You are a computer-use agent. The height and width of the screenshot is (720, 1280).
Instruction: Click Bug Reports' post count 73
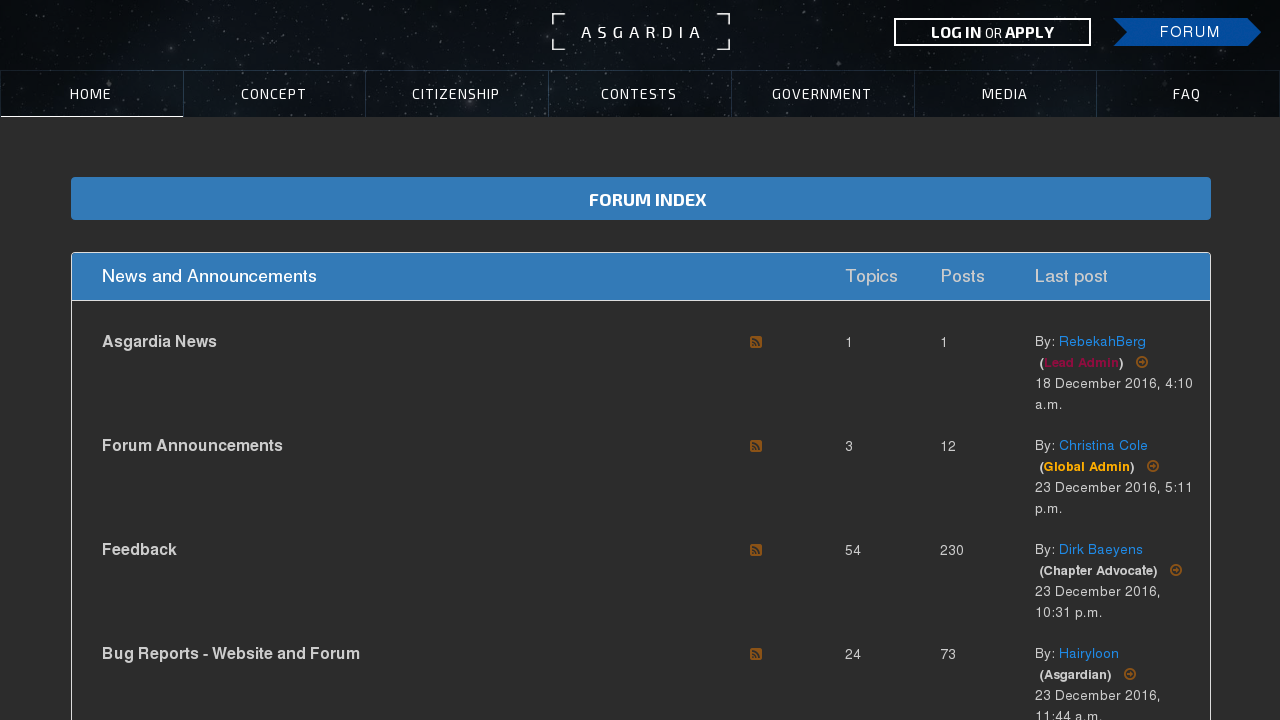(948, 654)
